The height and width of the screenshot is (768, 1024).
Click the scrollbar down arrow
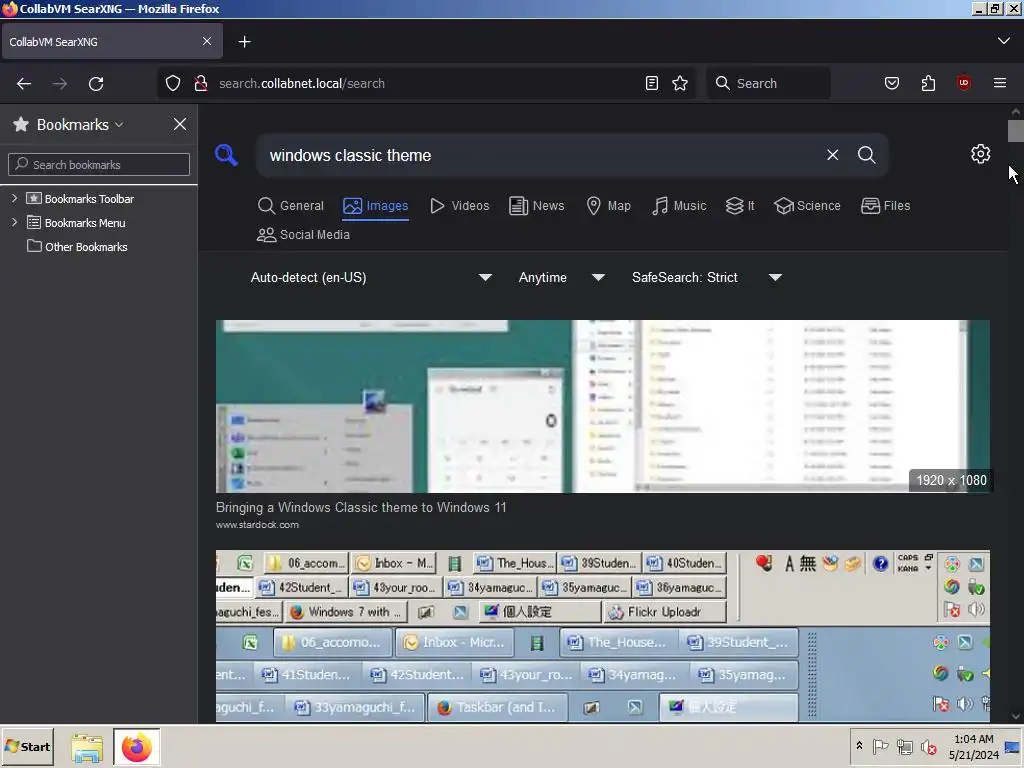click(1015, 716)
